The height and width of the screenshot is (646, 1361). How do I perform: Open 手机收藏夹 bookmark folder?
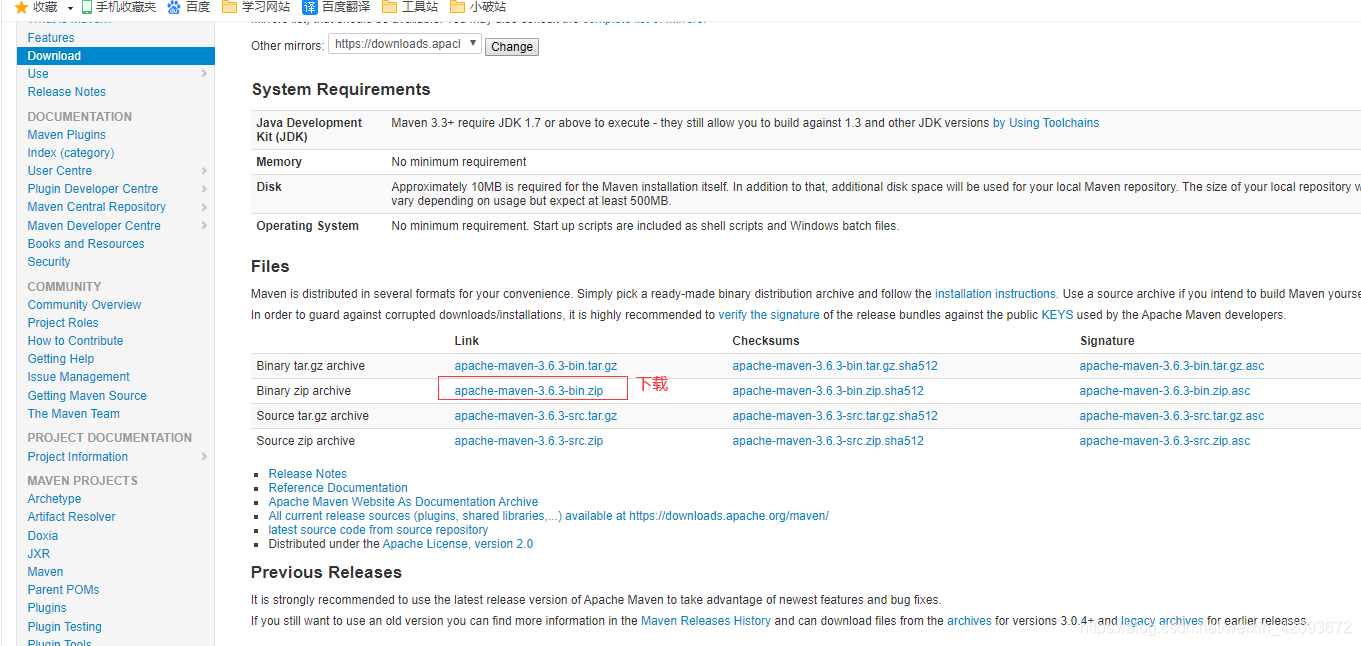[118, 7]
